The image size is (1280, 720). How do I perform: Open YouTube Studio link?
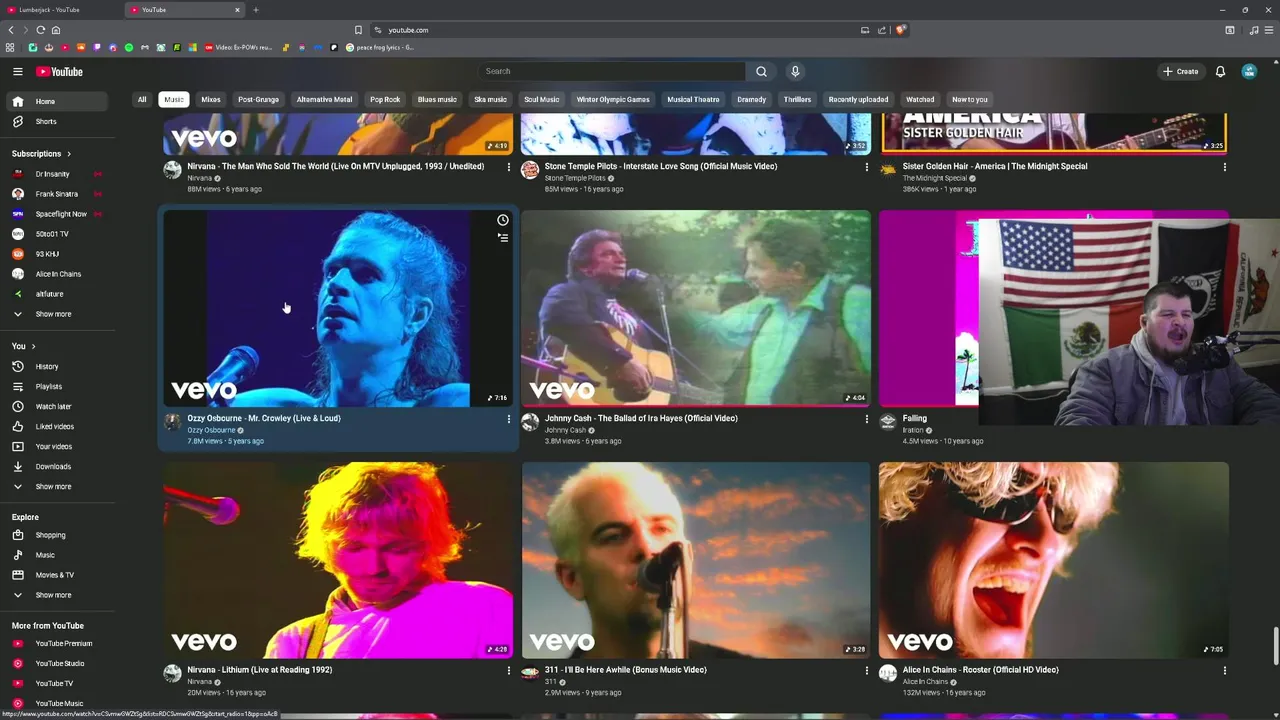(58, 663)
